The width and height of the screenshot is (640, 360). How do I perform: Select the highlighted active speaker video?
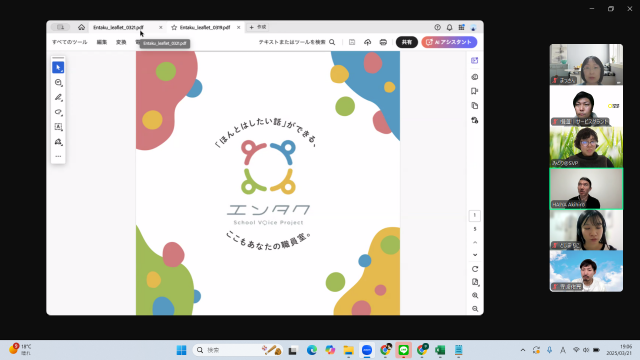pyautogui.click(x=586, y=189)
